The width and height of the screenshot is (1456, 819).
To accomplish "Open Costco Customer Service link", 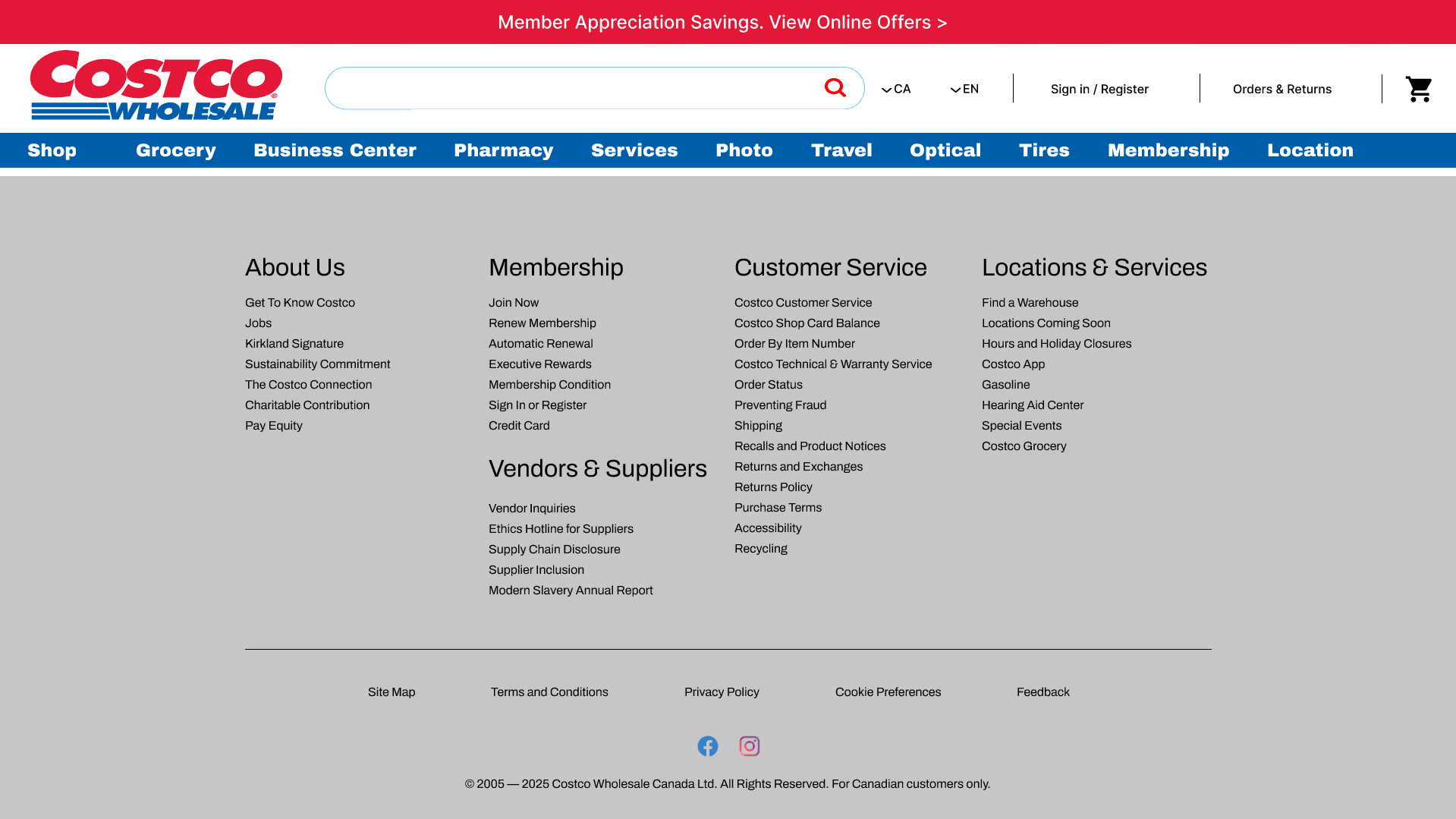I will (x=803, y=302).
